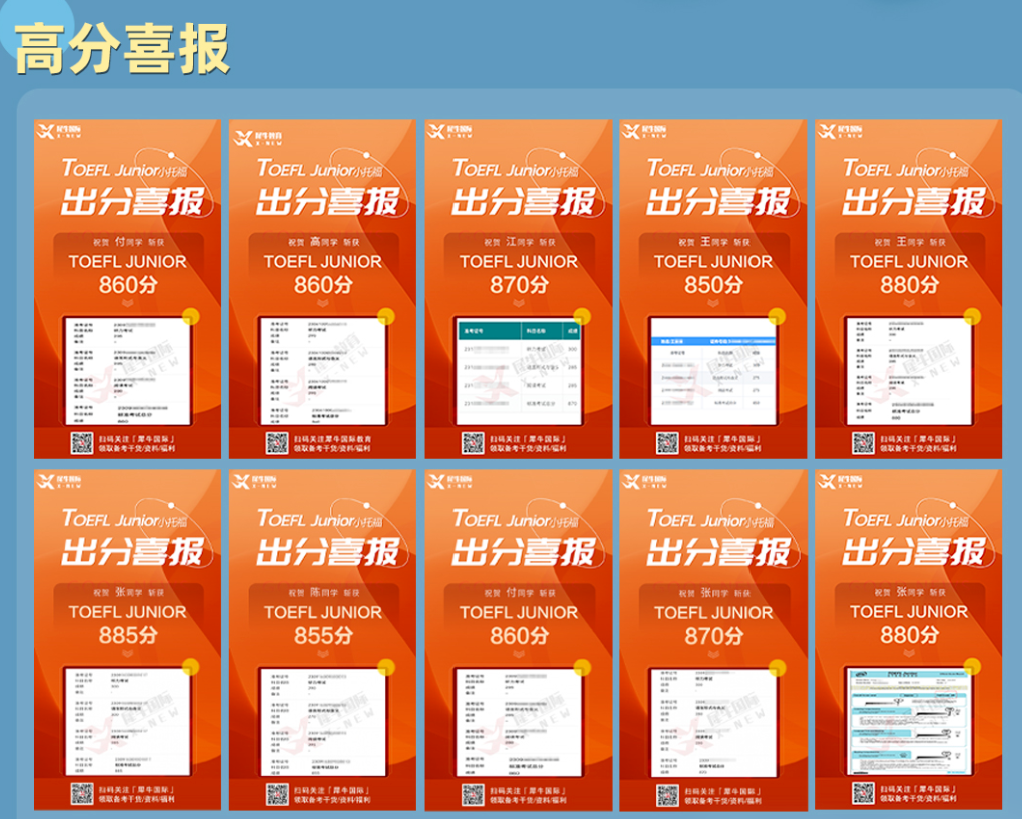
Task: Click the QR code on 张同学's 885分 poster
Action: pyautogui.click(x=81, y=794)
